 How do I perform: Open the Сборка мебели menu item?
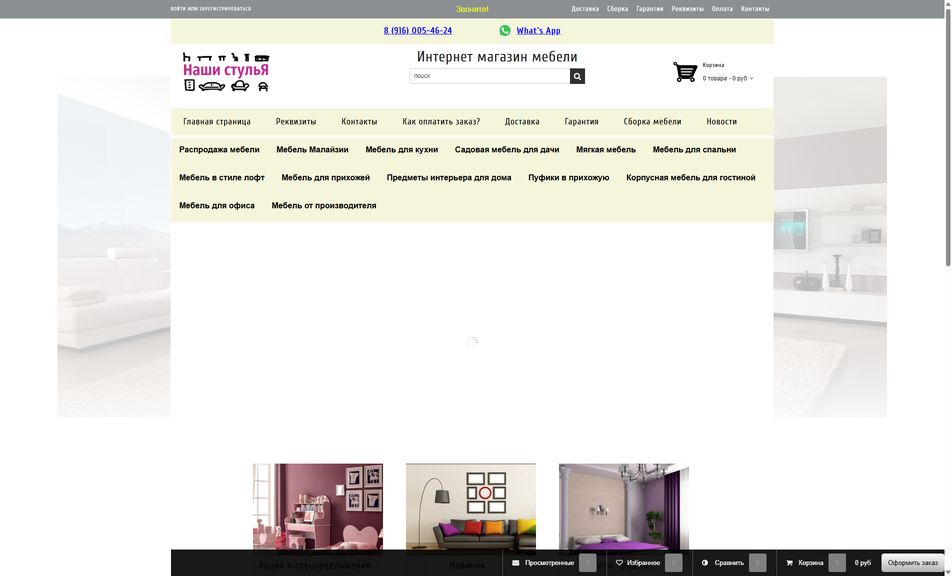[x=652, y=121]
